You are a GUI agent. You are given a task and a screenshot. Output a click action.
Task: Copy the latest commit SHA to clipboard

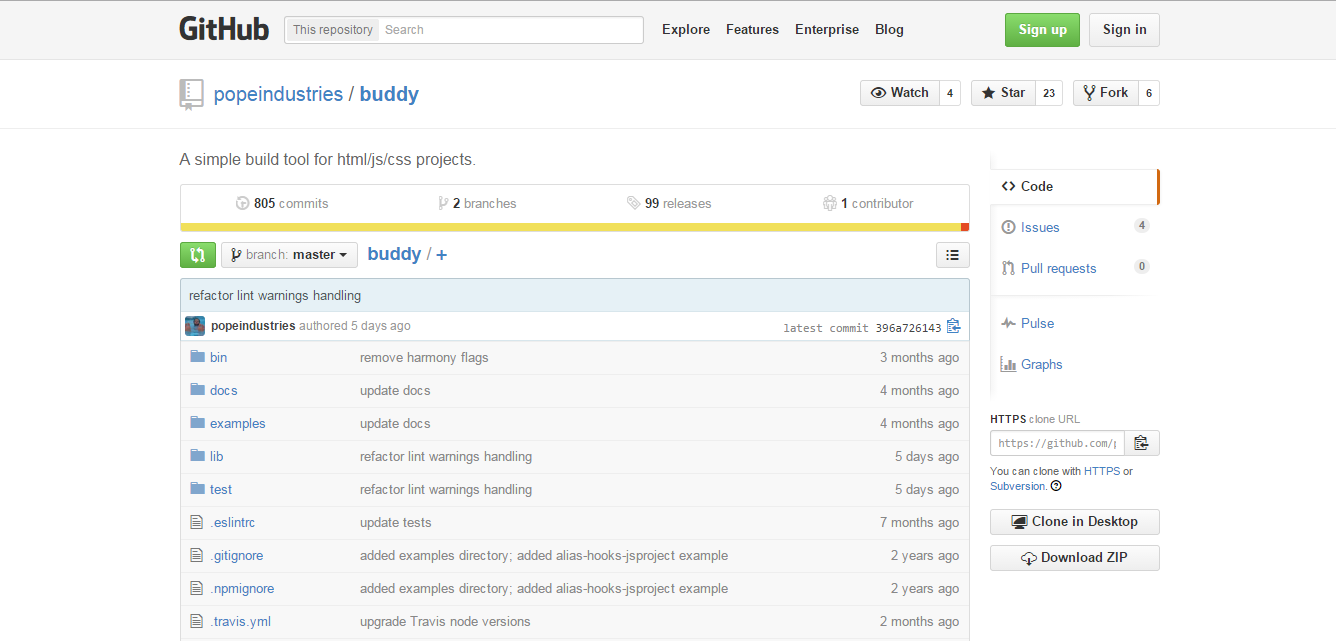pyautogui.click(x=953, y=326)
